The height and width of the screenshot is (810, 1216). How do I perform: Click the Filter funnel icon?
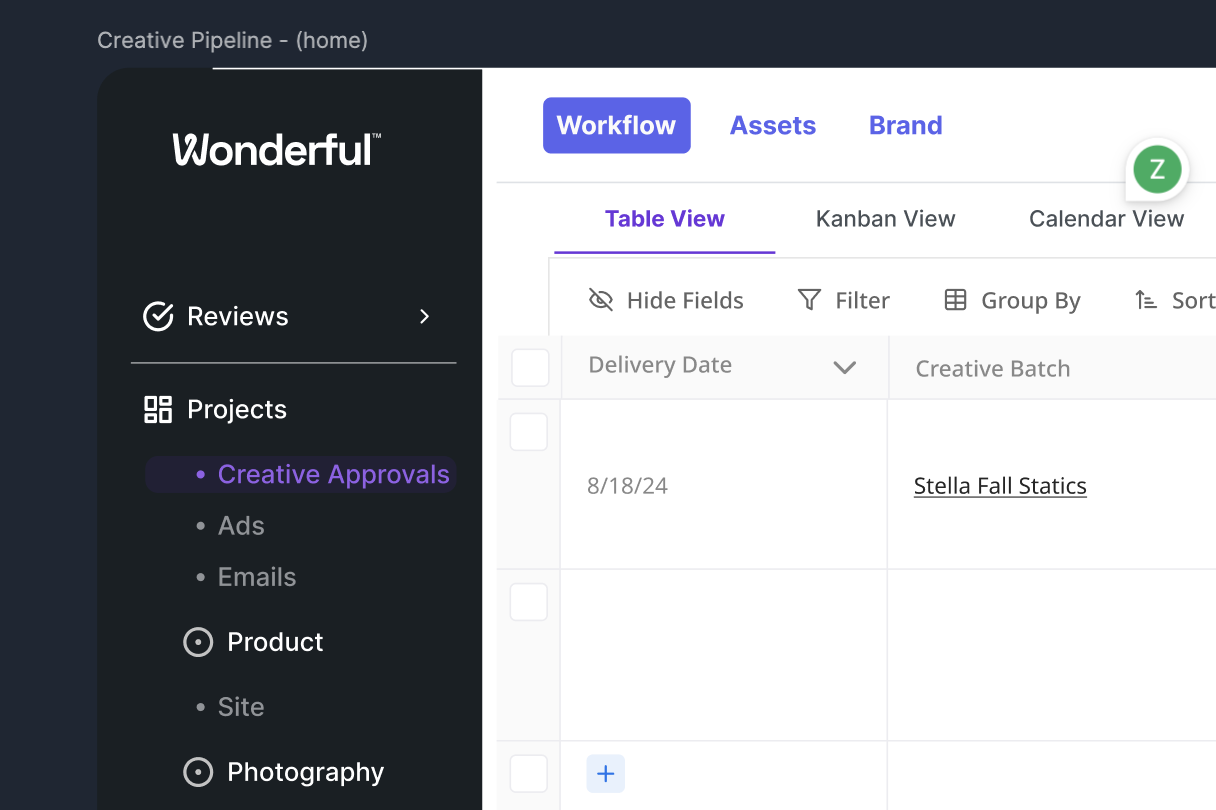click(x=809, y=300)
